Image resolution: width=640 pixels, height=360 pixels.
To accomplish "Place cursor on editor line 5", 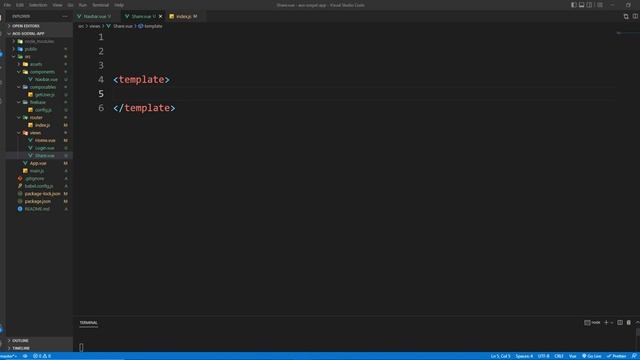I will point(363,94).
